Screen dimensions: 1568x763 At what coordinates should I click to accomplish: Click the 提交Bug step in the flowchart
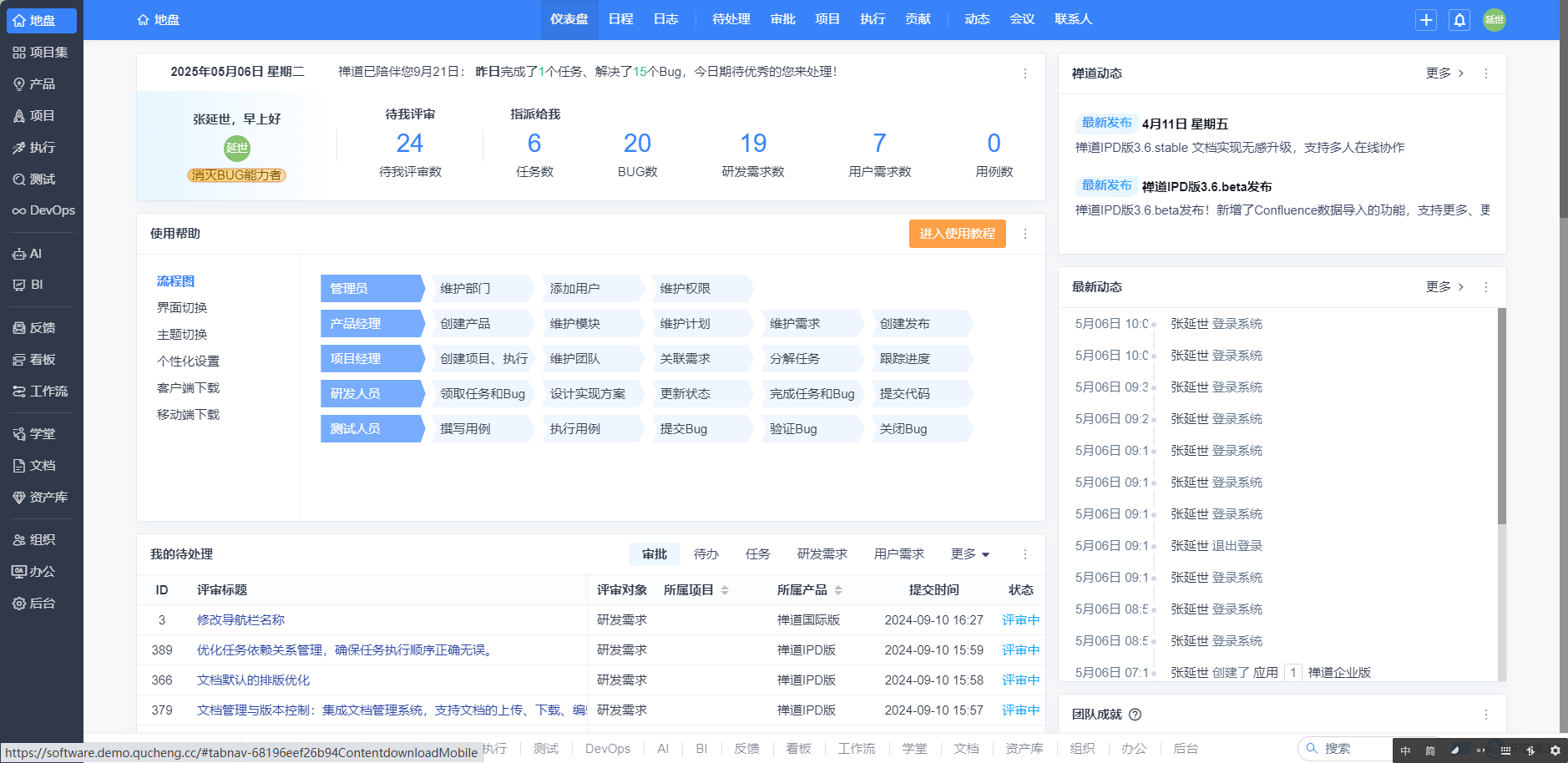[702, 429]
